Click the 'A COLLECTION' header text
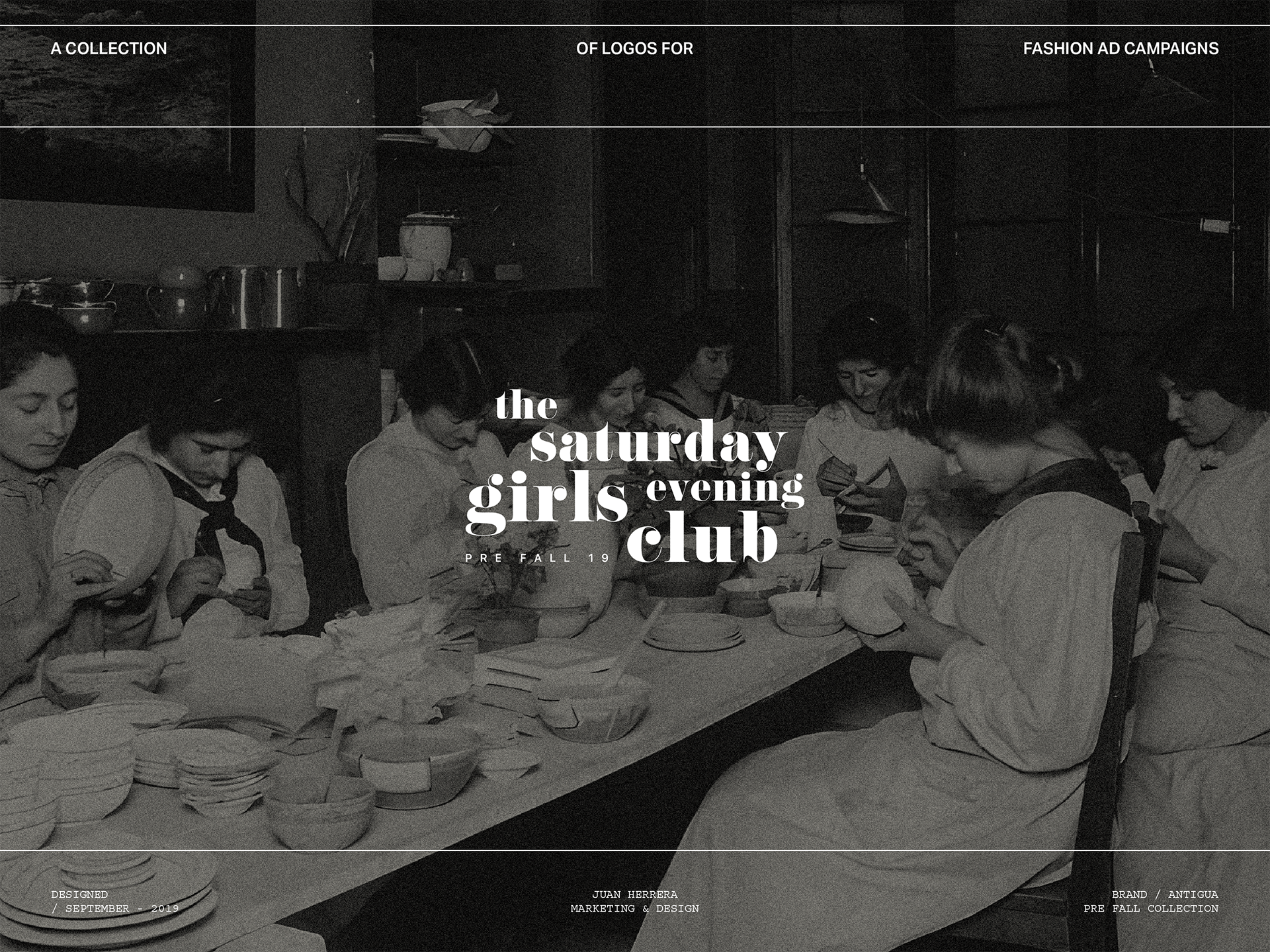Viewport: 1270px width, 952px height. pyautogui.click(x=108, y=48)
